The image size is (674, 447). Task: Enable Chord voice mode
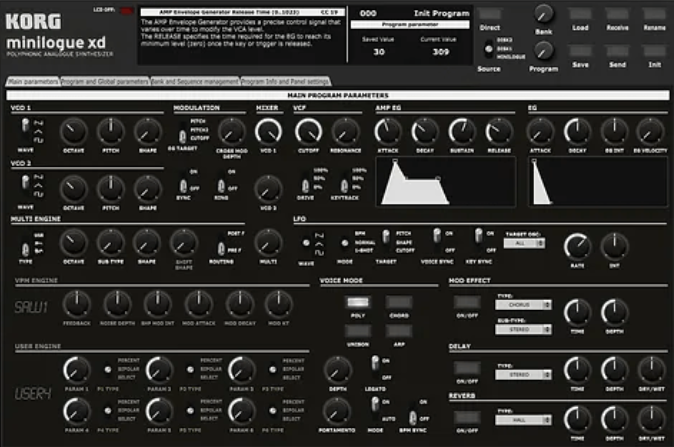click(x=399, y=302)
